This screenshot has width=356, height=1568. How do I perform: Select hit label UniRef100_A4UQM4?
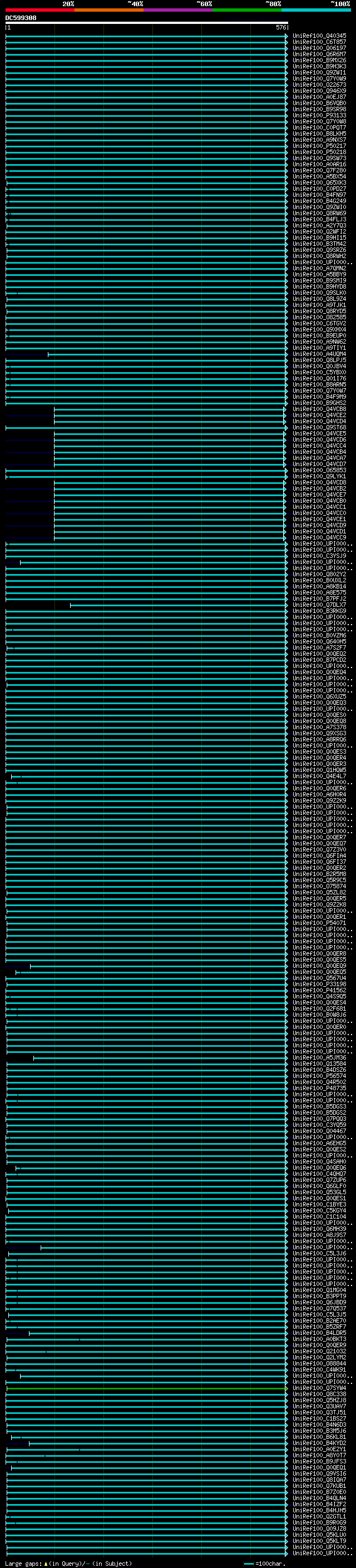(319, 354)
